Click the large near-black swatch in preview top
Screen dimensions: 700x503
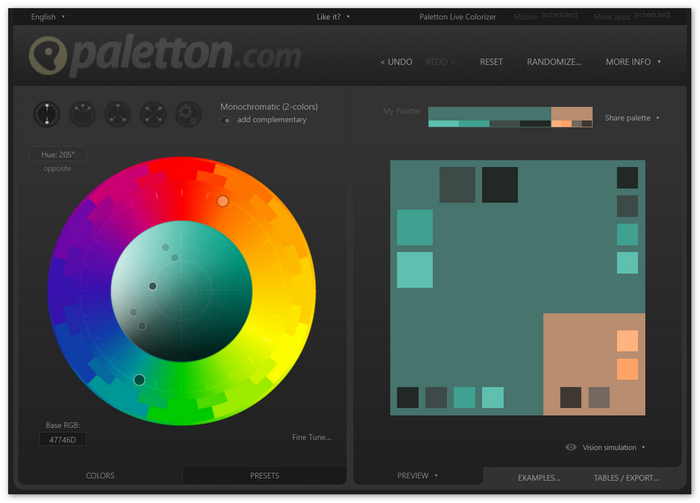click(x=500, y=185)
